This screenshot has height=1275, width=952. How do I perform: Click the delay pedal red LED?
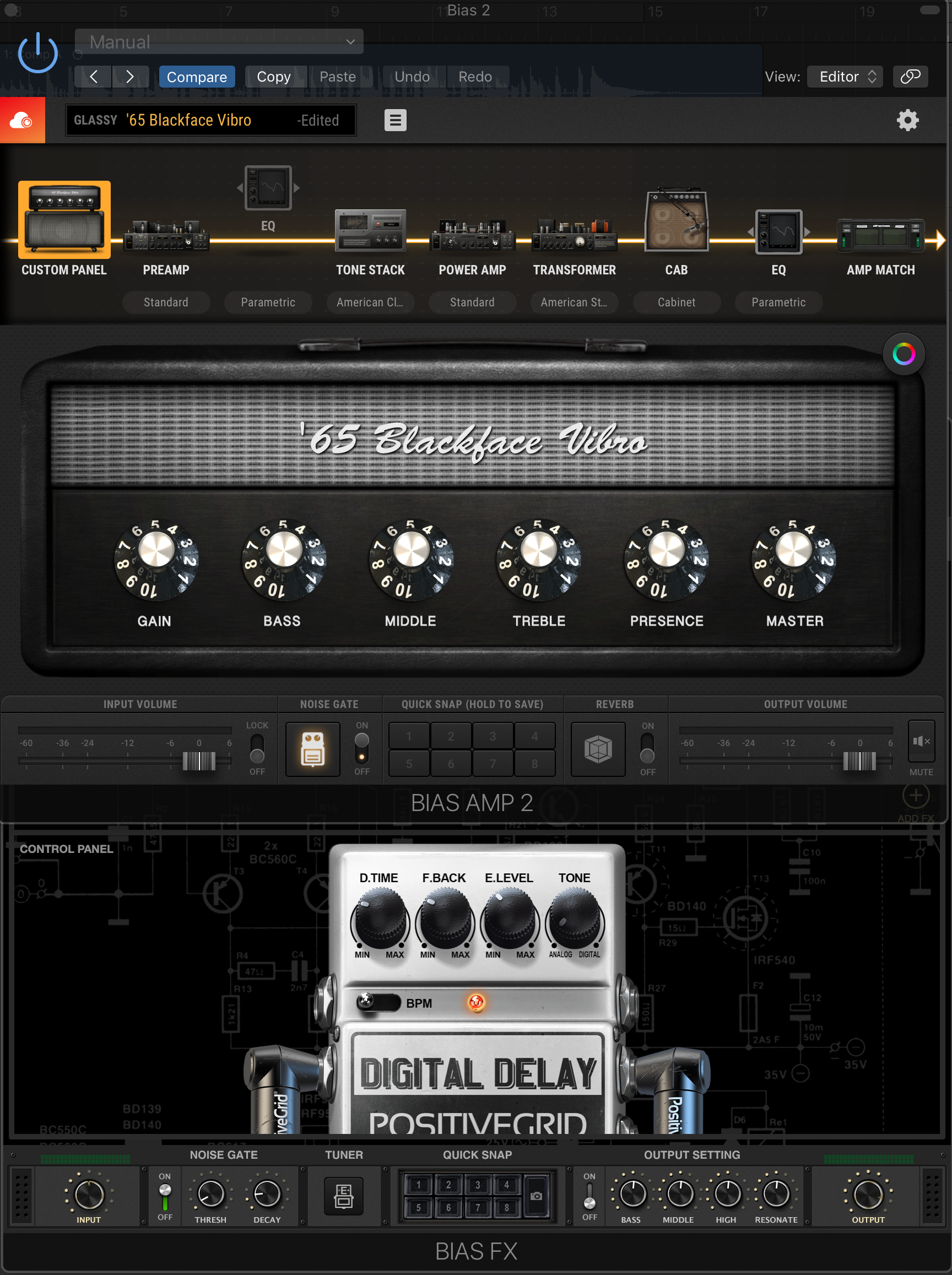476,1002
